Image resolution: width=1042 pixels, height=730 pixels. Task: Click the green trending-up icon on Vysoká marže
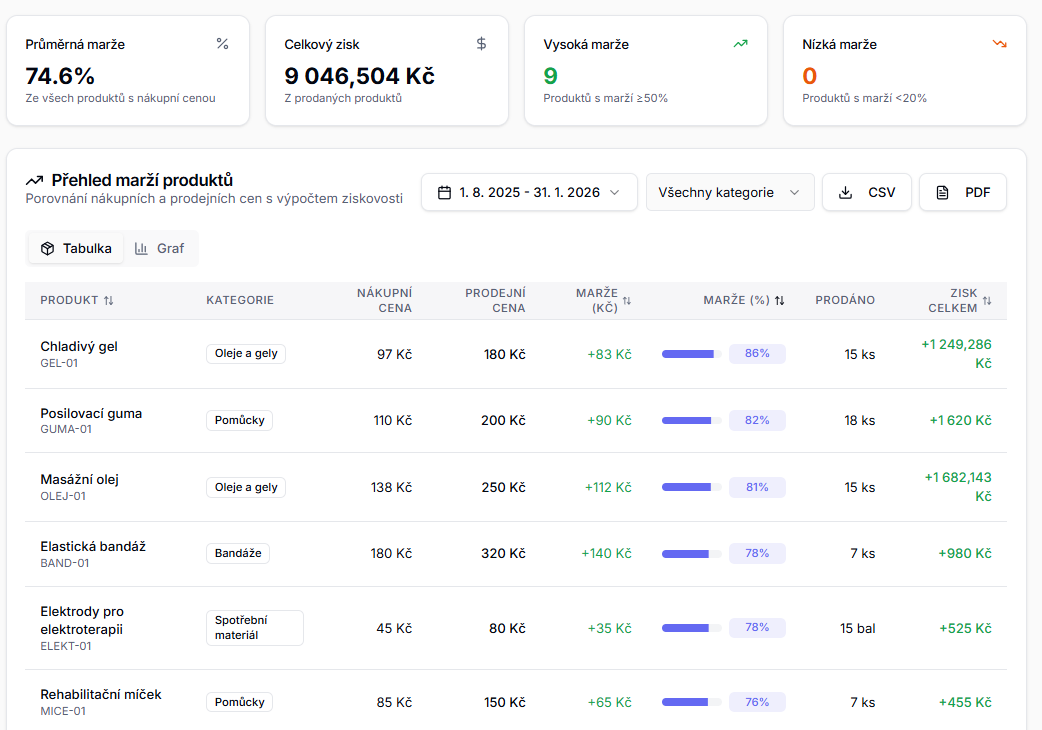coord(740,44)
